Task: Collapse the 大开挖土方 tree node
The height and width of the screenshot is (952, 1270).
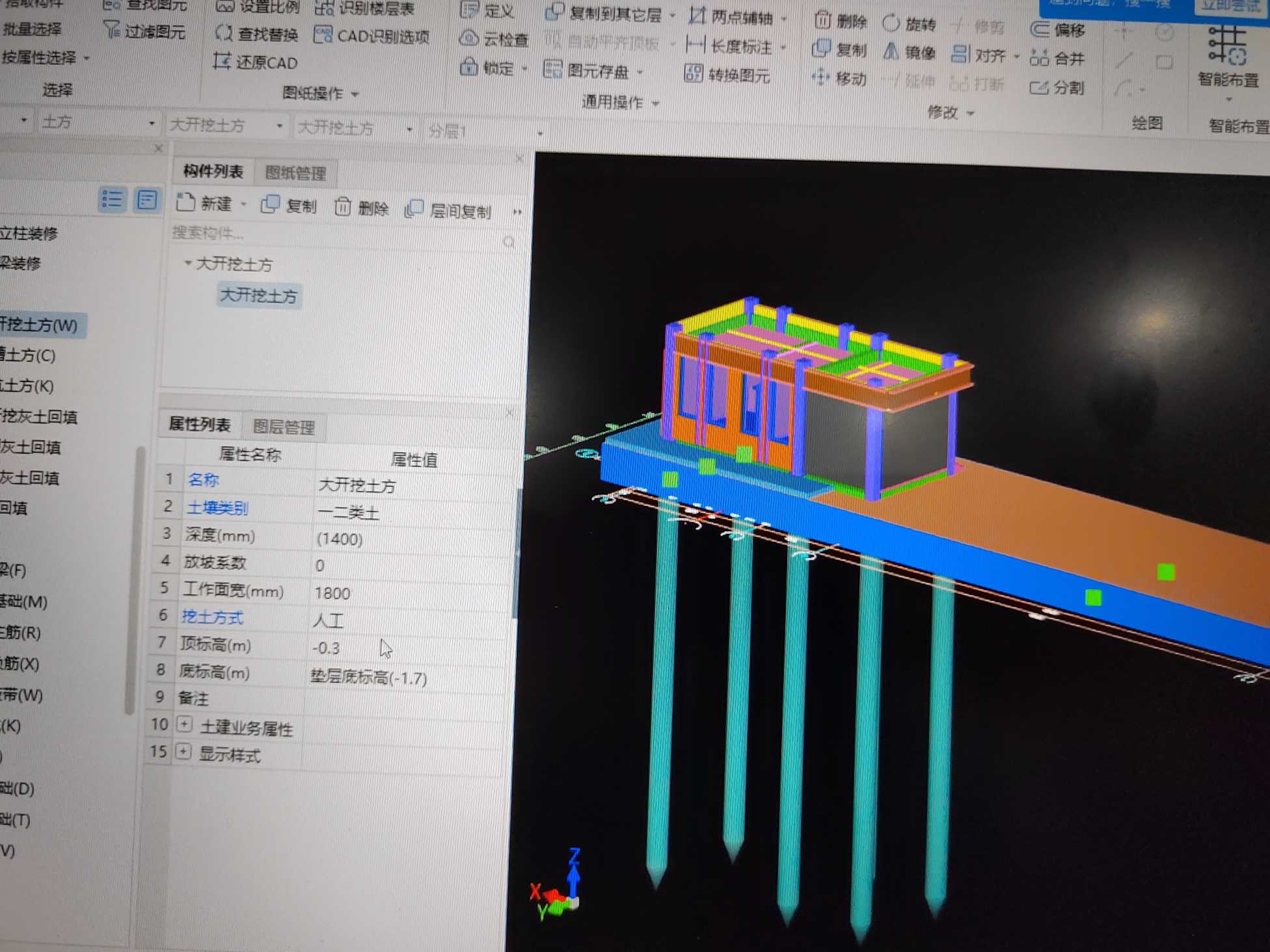Action: (x=188, y=263)
